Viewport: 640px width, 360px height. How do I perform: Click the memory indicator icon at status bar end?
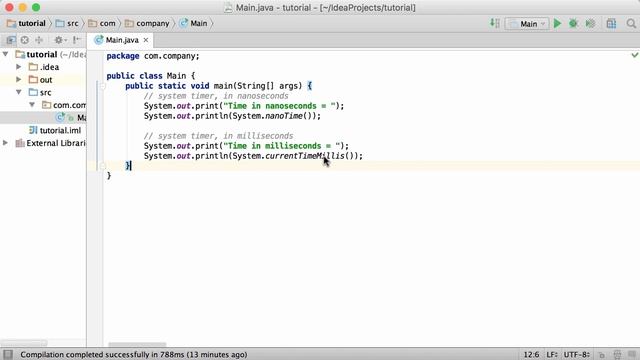pos(632,355)
